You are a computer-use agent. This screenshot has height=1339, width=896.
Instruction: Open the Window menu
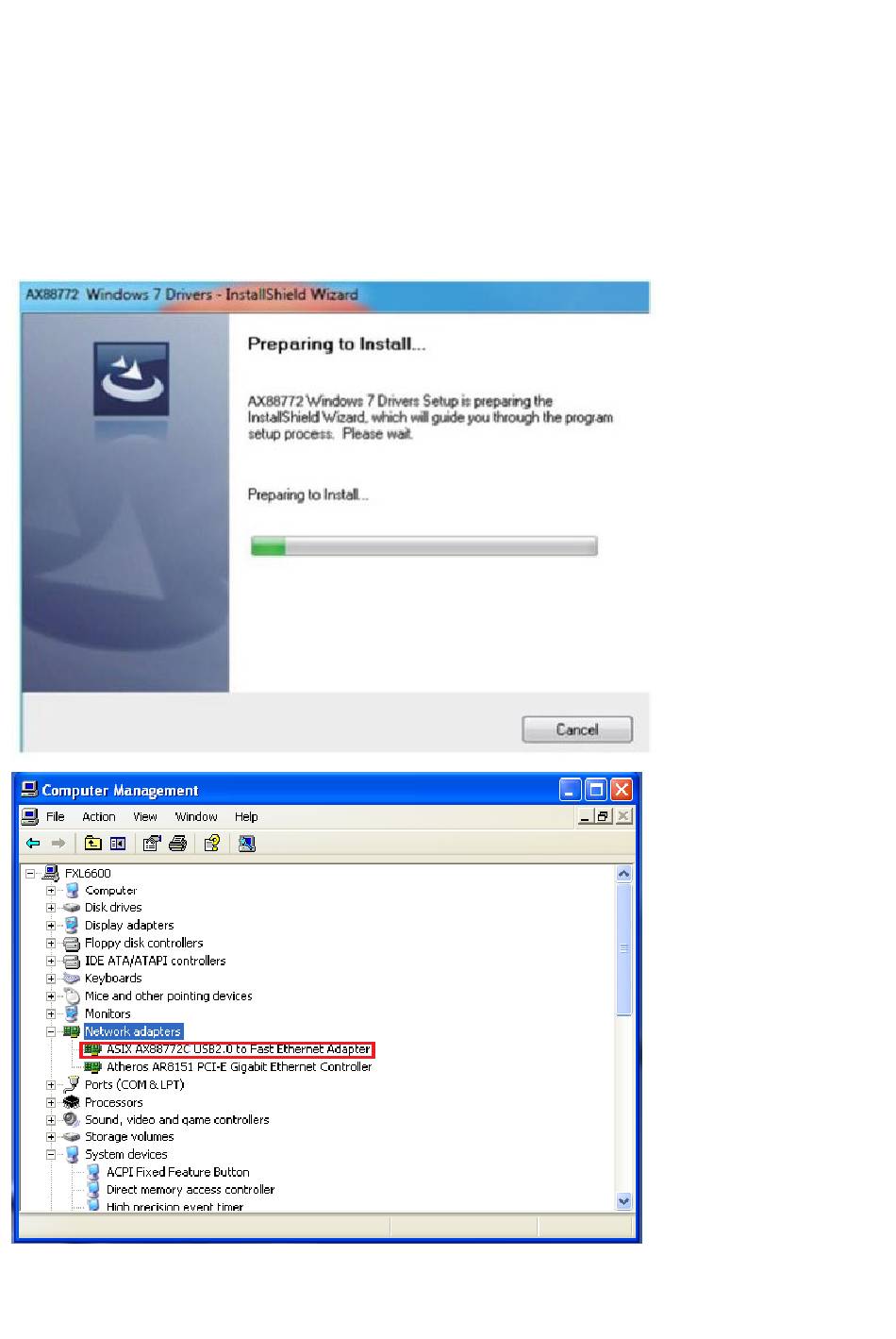click(196, 817)
